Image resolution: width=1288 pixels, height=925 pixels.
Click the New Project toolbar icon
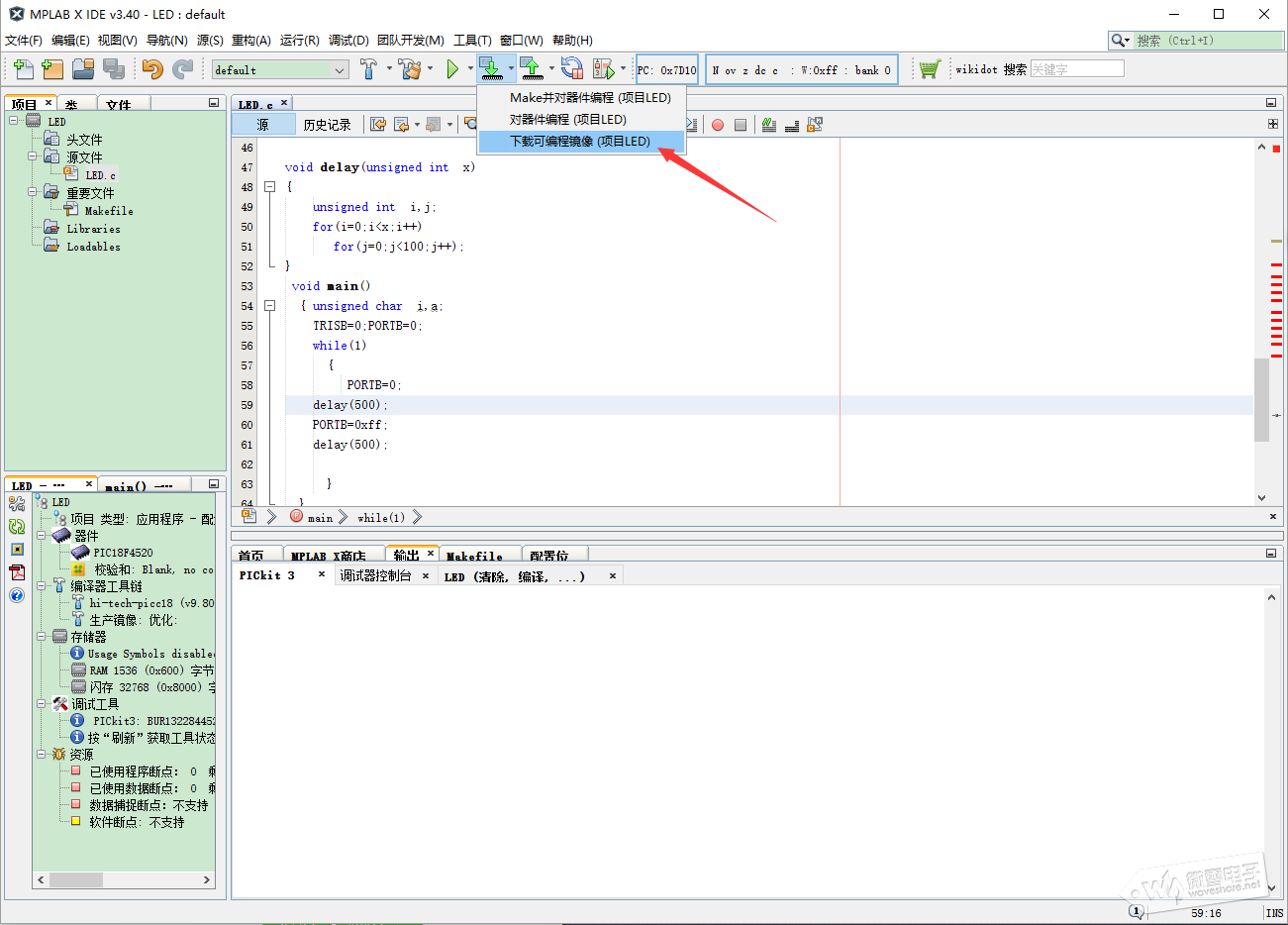(x=52, y=69)
